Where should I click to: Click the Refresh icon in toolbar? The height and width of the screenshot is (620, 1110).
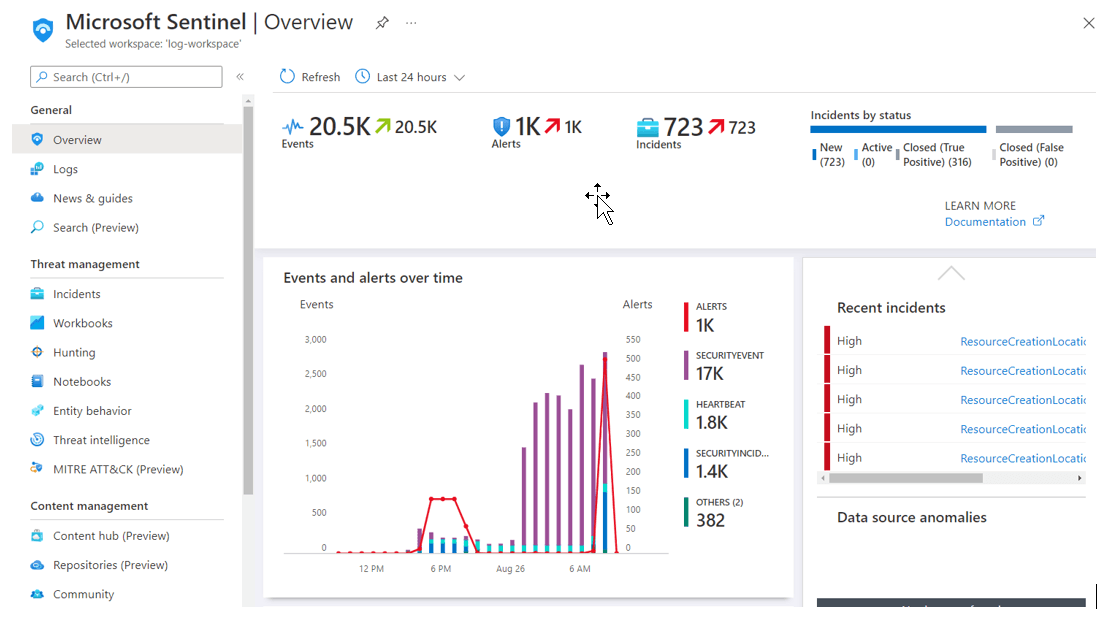(288, 77)
